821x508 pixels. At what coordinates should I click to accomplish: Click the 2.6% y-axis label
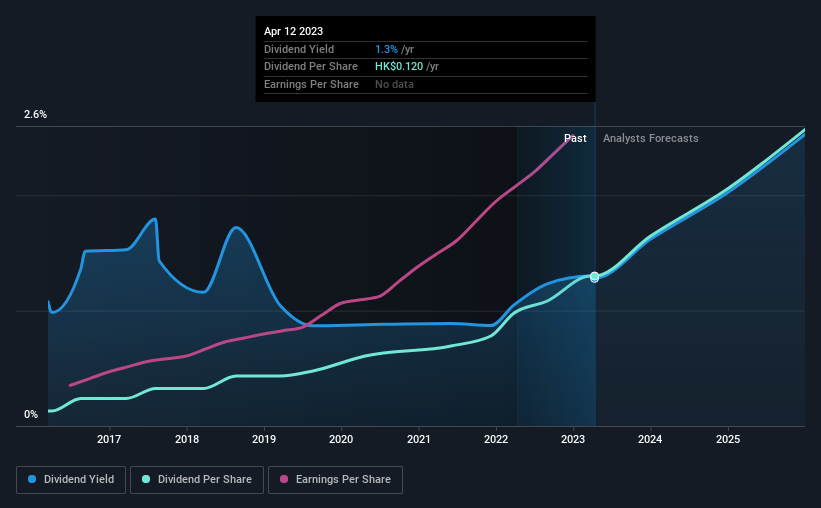click(35, 114)
